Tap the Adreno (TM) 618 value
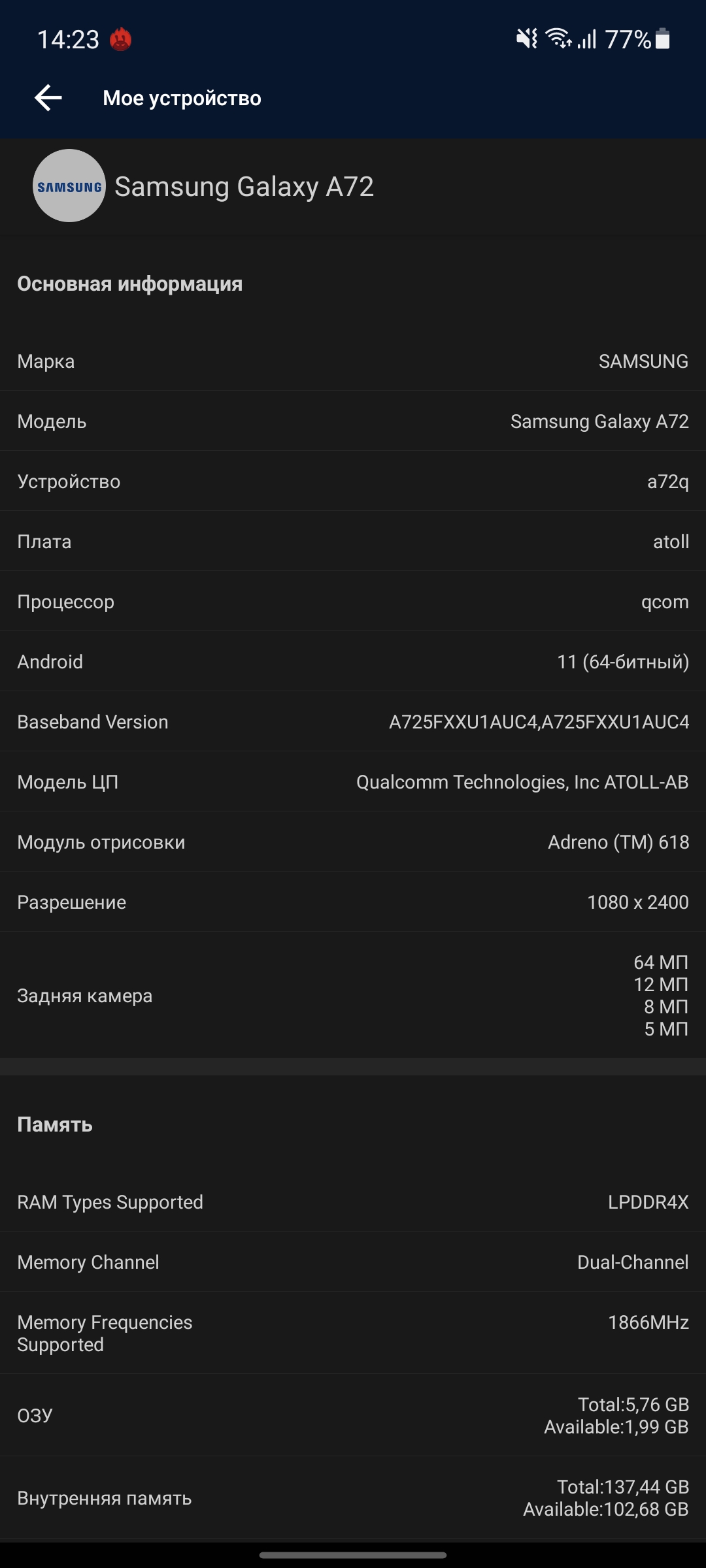706x1568 pixels. (x=618, y=842)
